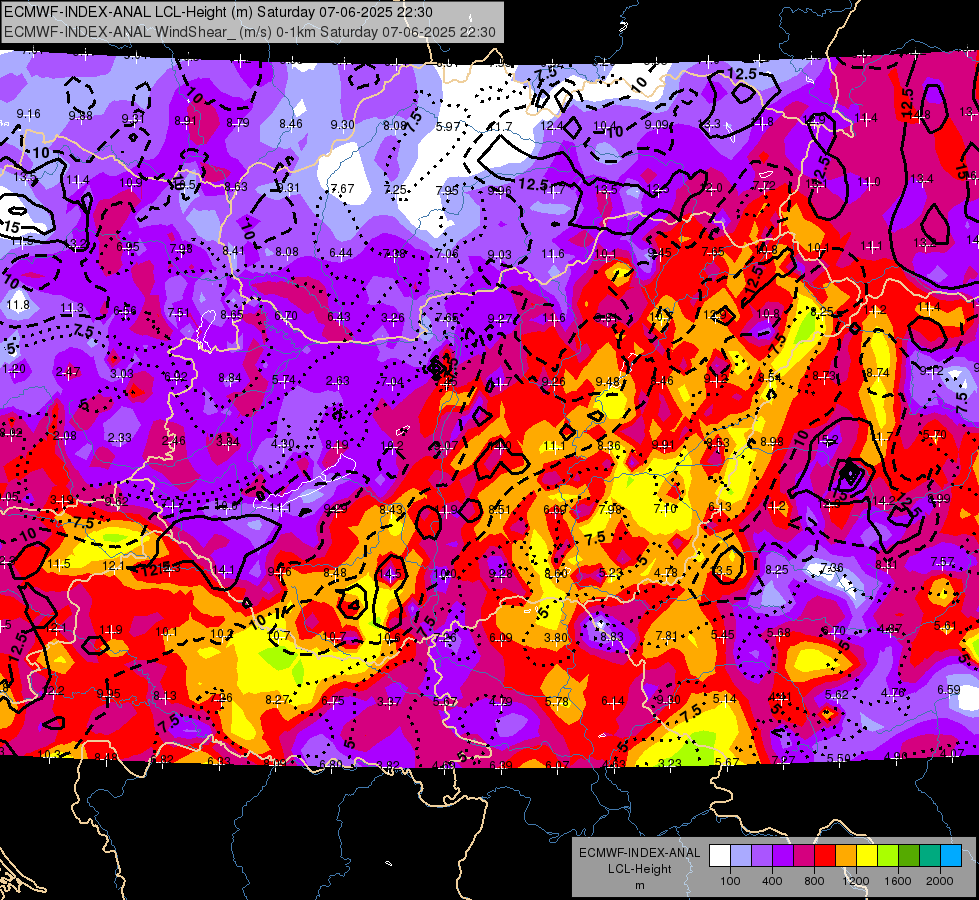Viewport: 979px width, 900px height.
Task: Click the map value 9.16
Action: 29,114
